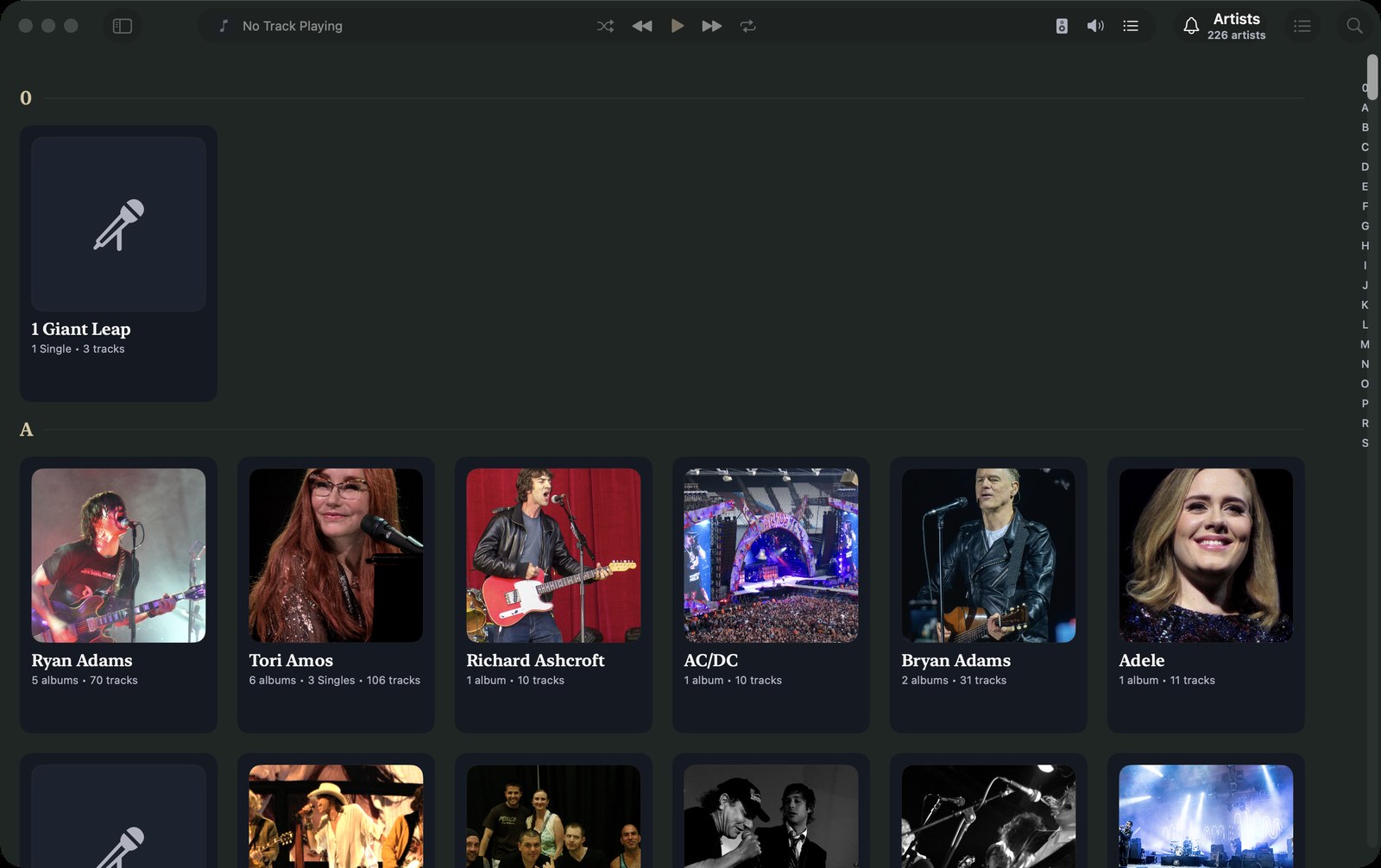Toggle the sidebar panel icon

pyautogui.click(x=123, y=26)
